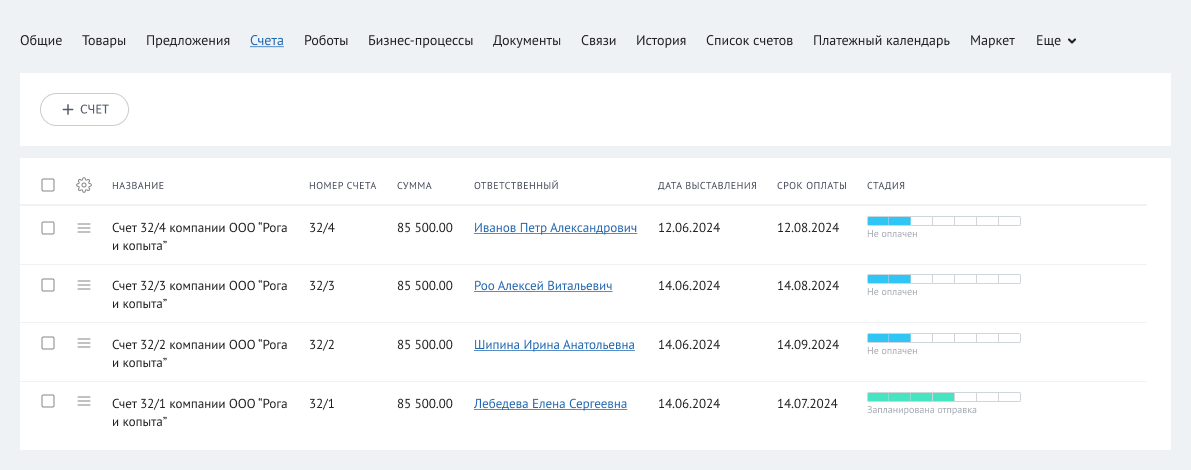Check the box for invoice 32/2
1191x470 pixels.
tap(48, 343)
